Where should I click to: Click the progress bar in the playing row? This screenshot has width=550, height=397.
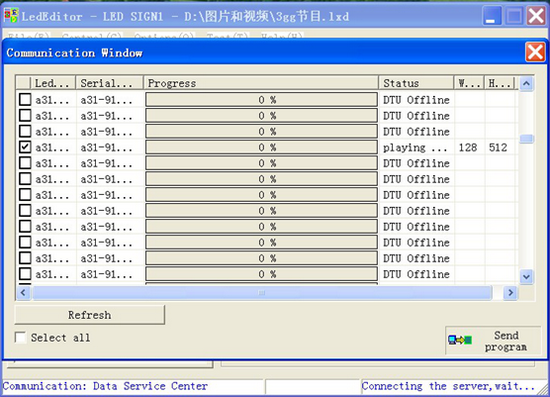pos(261,147)
